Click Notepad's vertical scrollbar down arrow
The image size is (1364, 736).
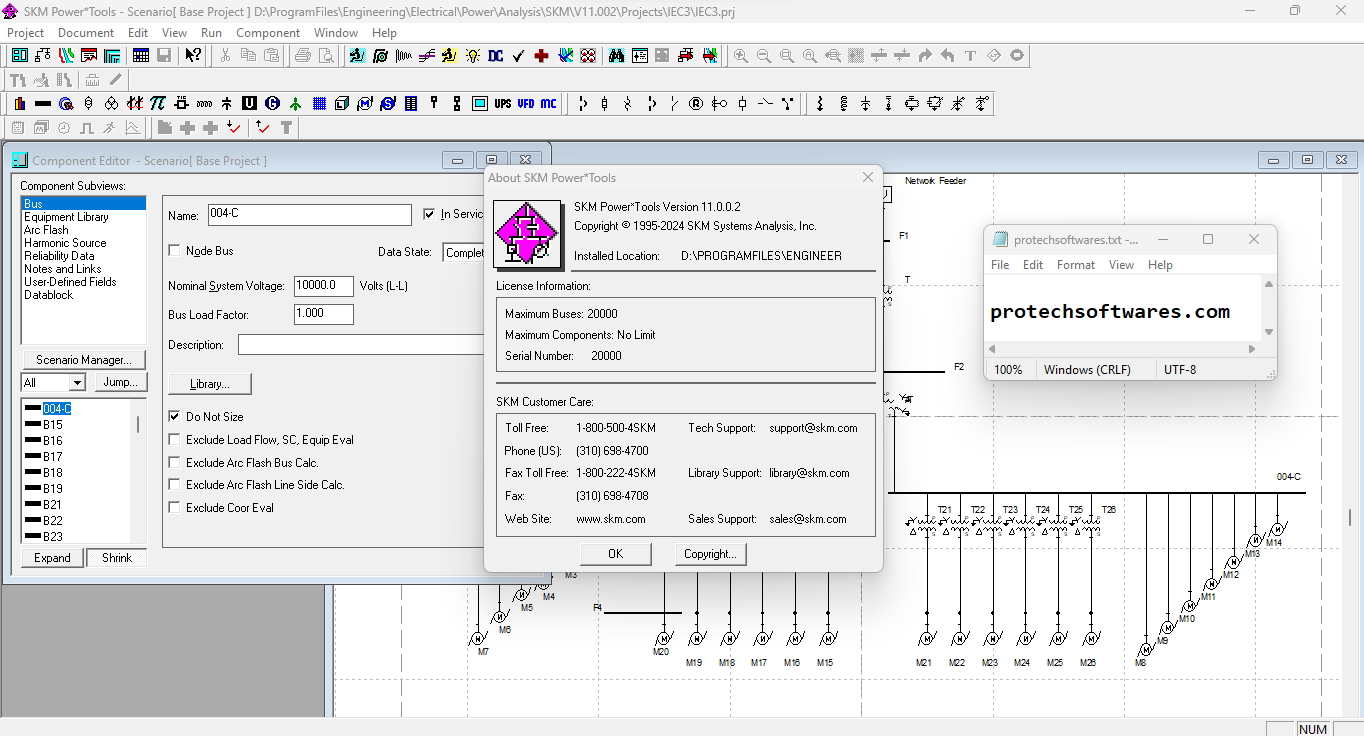click(x=1269, y=332)
